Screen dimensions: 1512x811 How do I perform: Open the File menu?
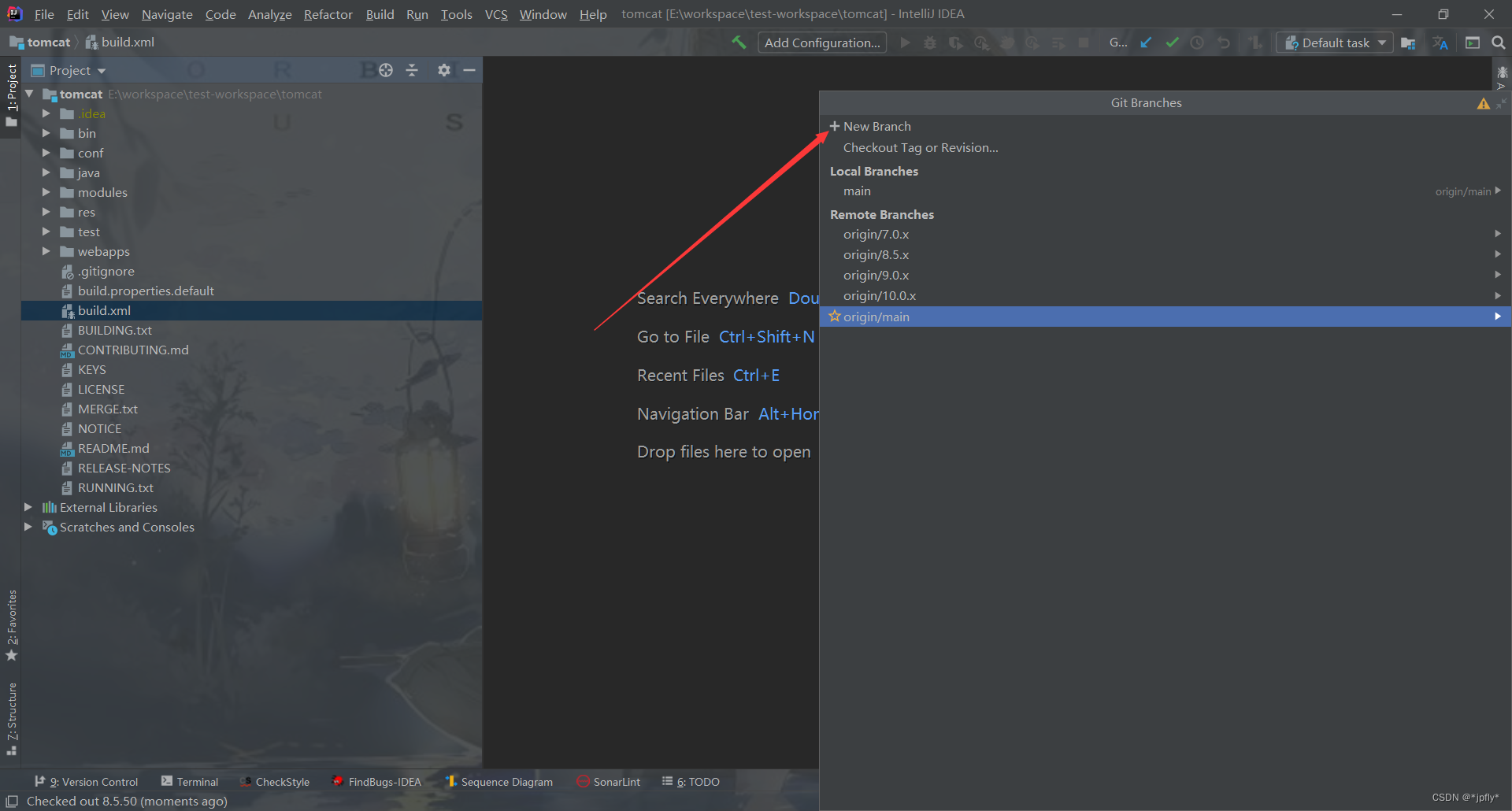[44, 14]
